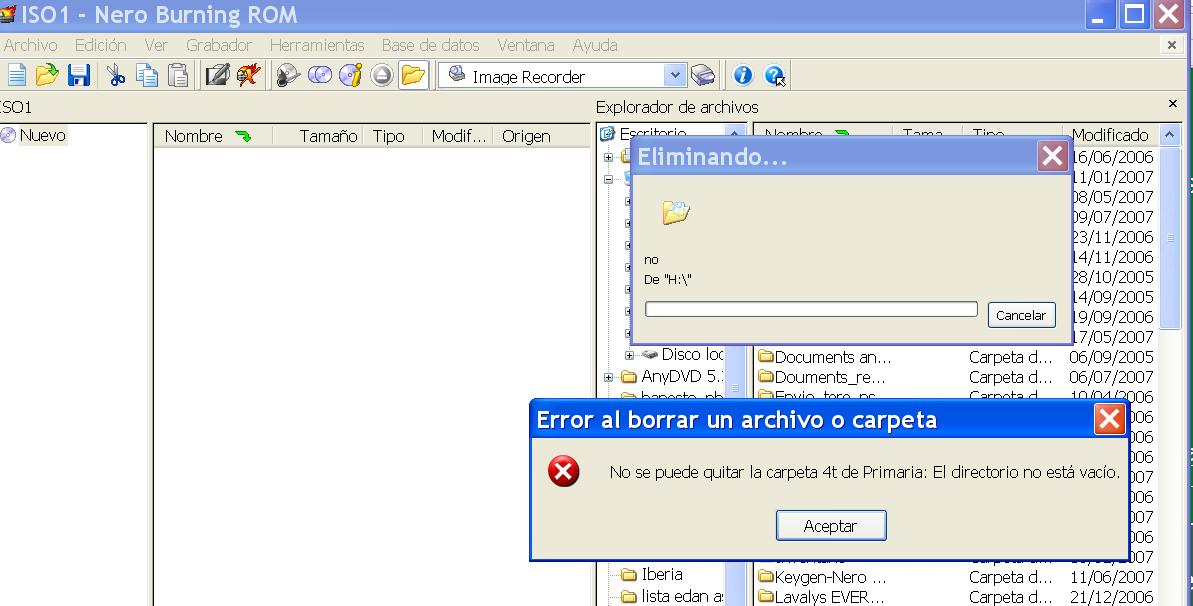The image size is (1193, 606).
Task: Click the Copy disc double-CD icon
Action: [320, 75]
